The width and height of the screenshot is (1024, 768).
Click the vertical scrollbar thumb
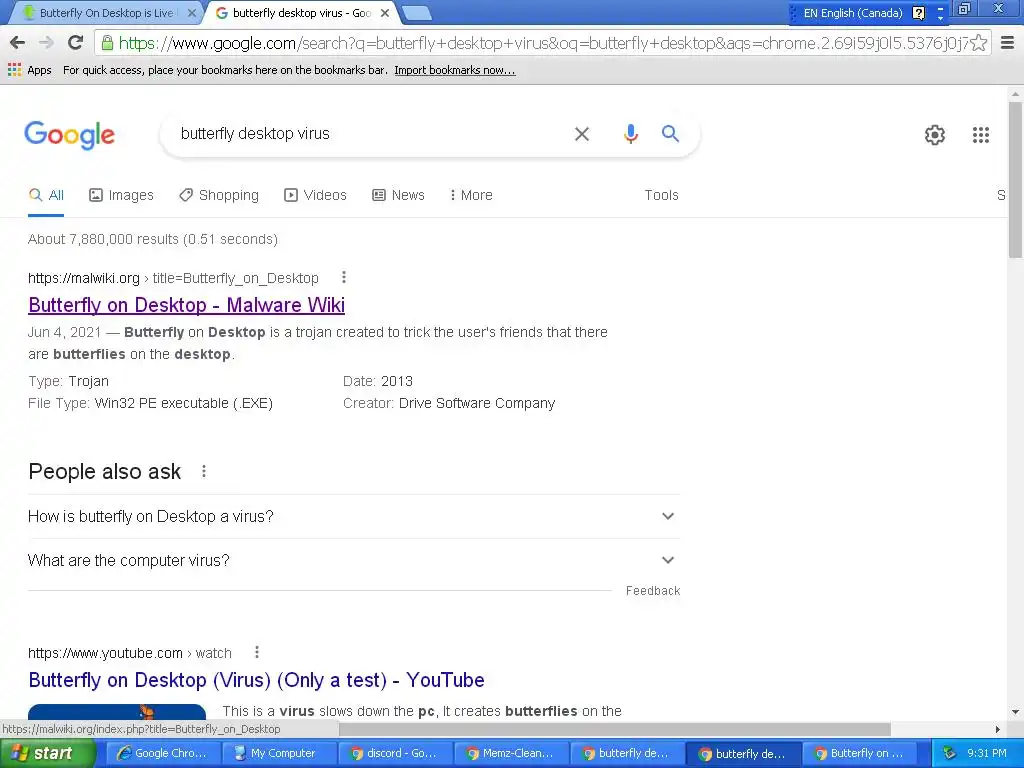point(1015,180)
